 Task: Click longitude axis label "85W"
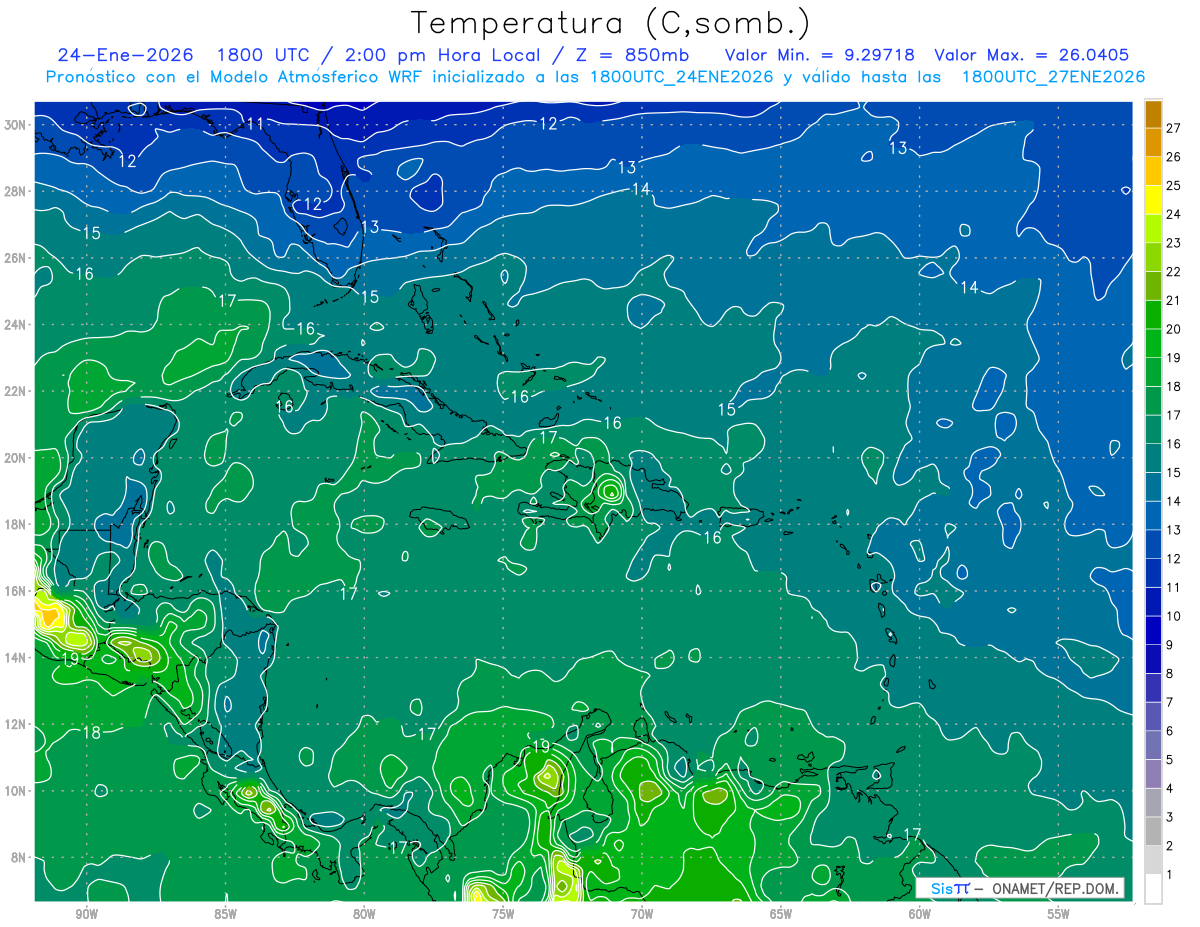[x=225, y=915]
